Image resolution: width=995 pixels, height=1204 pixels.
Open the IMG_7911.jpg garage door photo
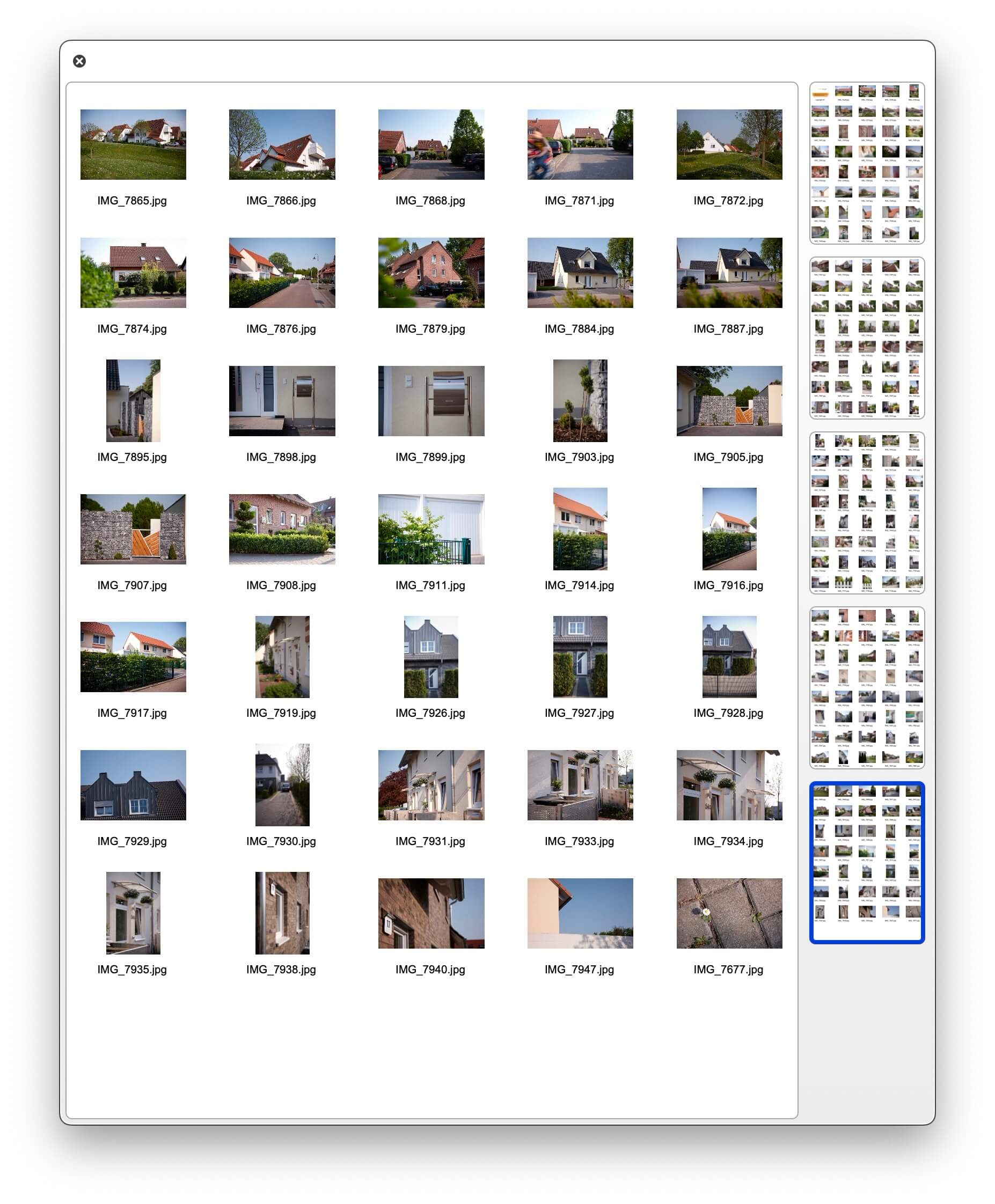[x=431, y=529]
